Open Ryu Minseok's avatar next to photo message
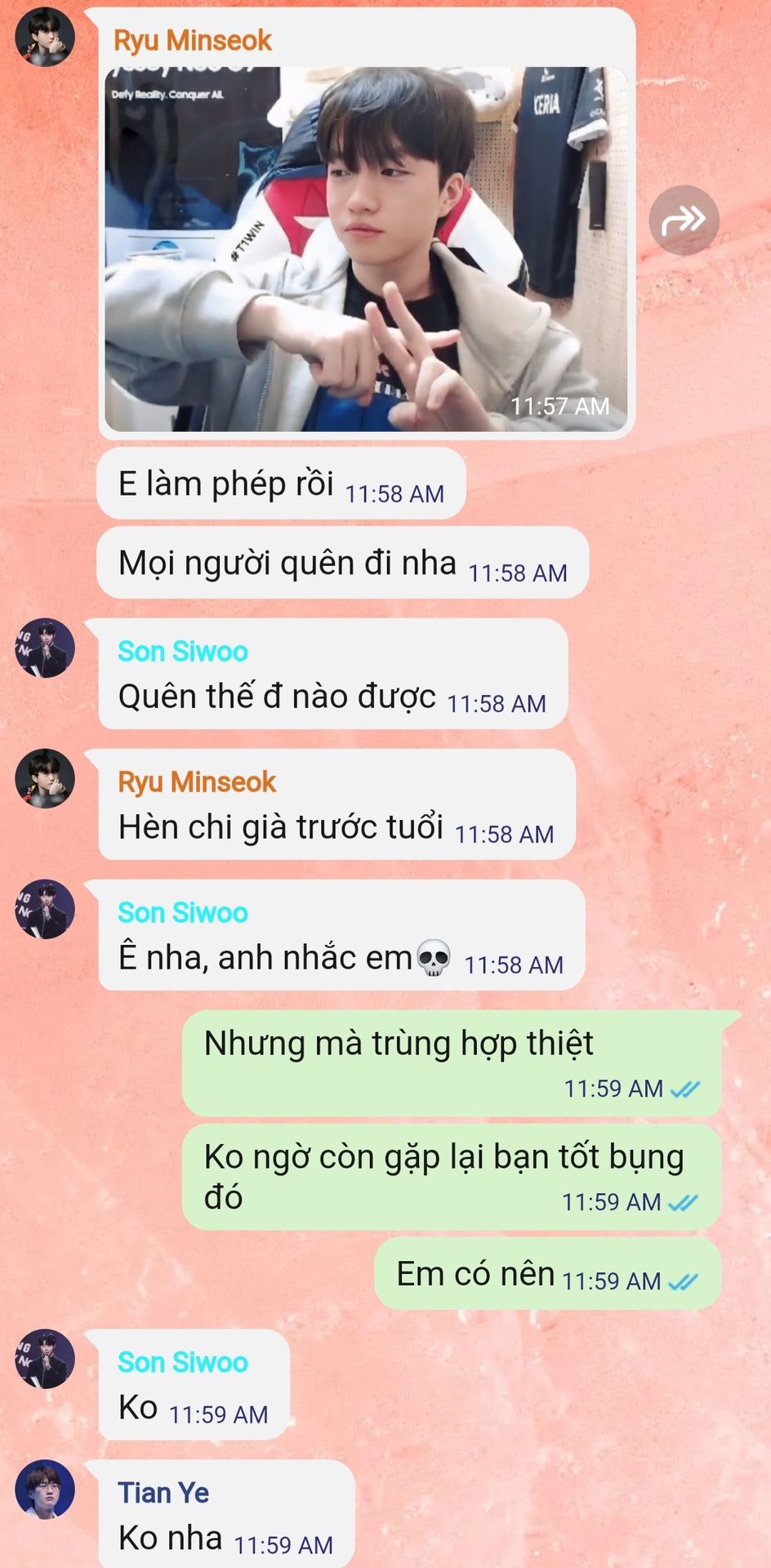The height and width of the screenshot is (1568, 771). (45, 38)
